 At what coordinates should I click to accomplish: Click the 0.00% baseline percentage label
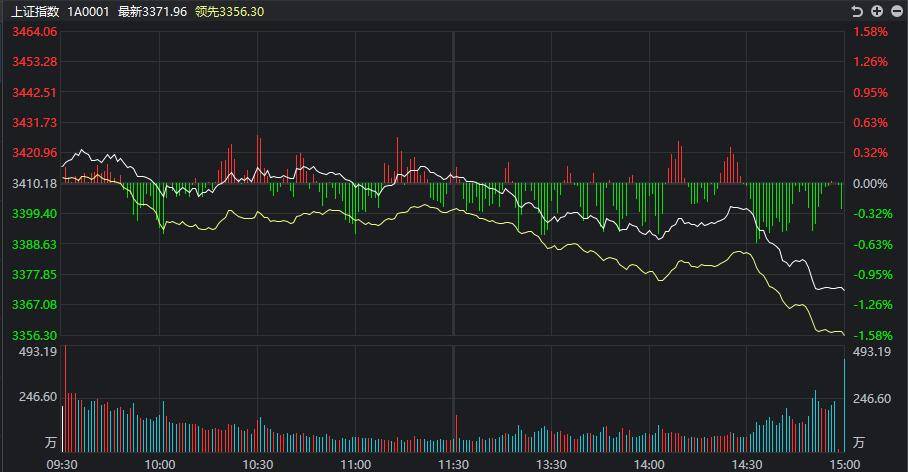[x=870, y=184]
